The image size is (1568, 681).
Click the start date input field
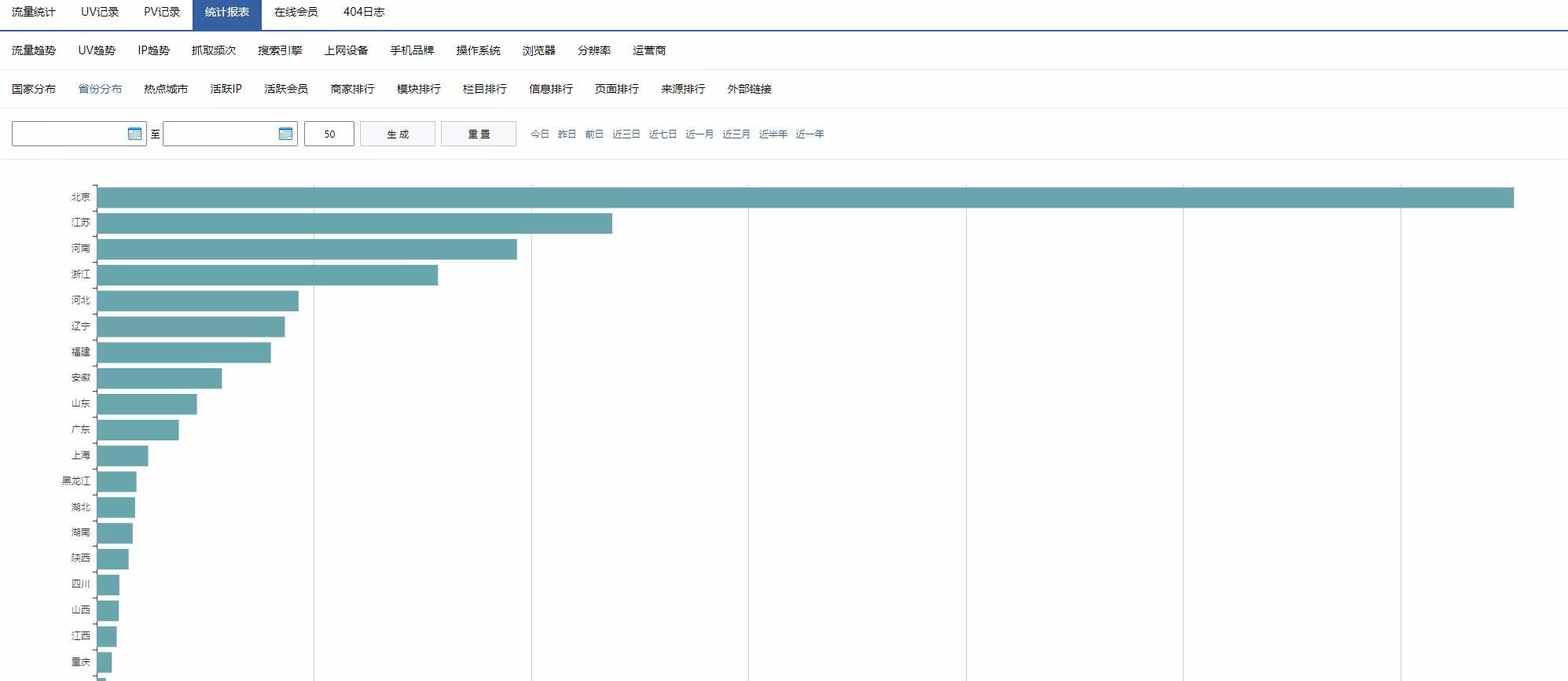[69, 134]
